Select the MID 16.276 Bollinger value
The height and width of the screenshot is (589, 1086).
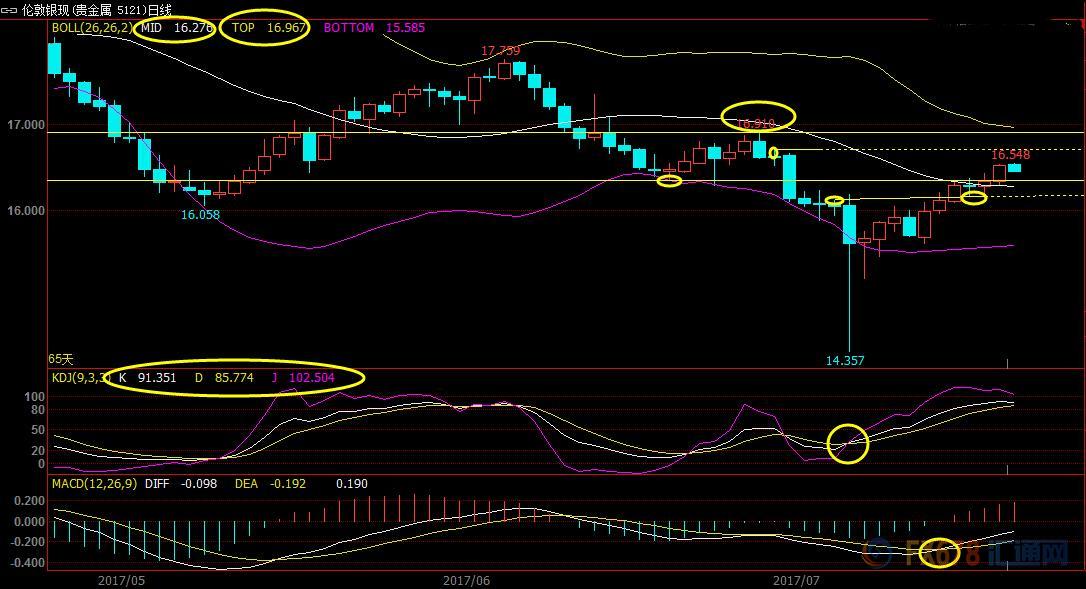point(177,28)
